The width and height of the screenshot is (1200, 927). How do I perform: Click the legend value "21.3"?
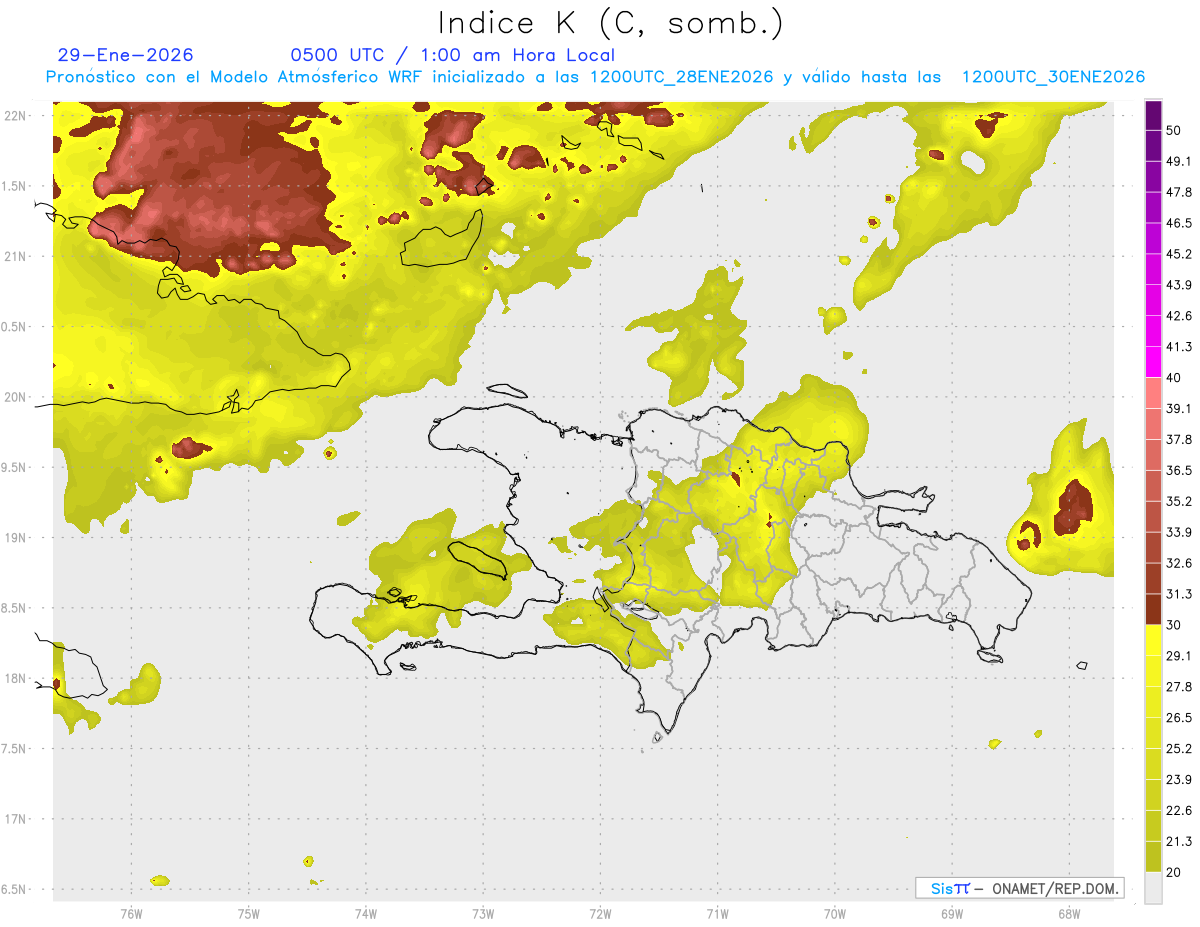(1179, 841)
